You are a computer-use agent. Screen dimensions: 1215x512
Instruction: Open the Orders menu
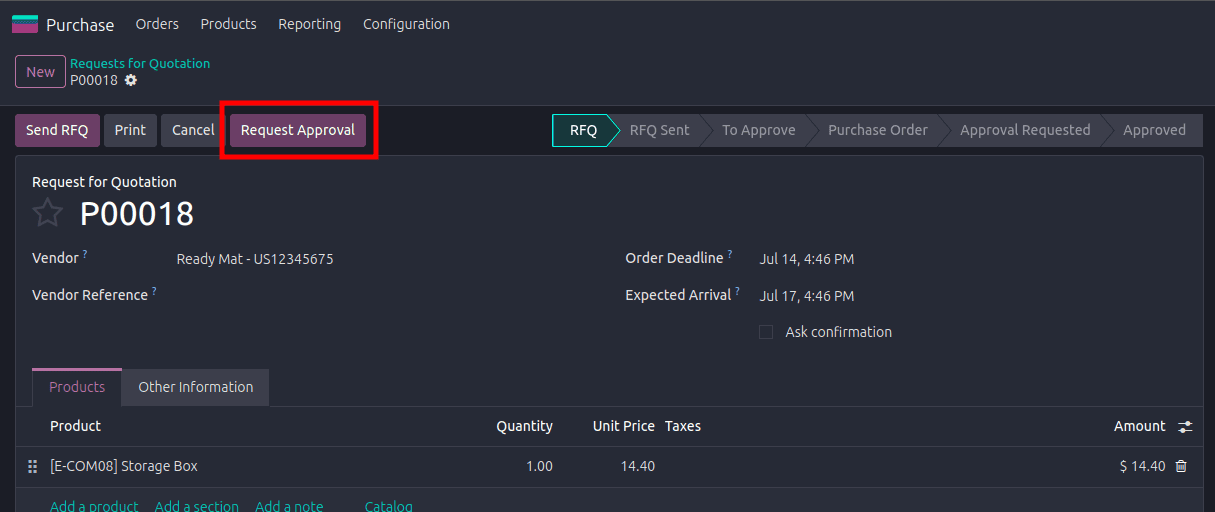pos(157,24)
